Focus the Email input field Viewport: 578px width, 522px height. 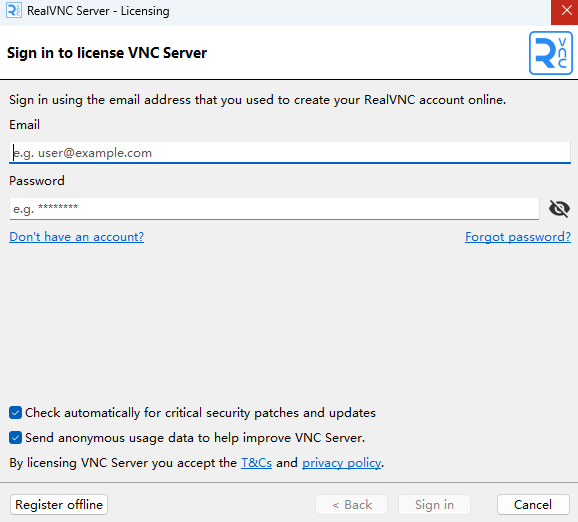290,153
